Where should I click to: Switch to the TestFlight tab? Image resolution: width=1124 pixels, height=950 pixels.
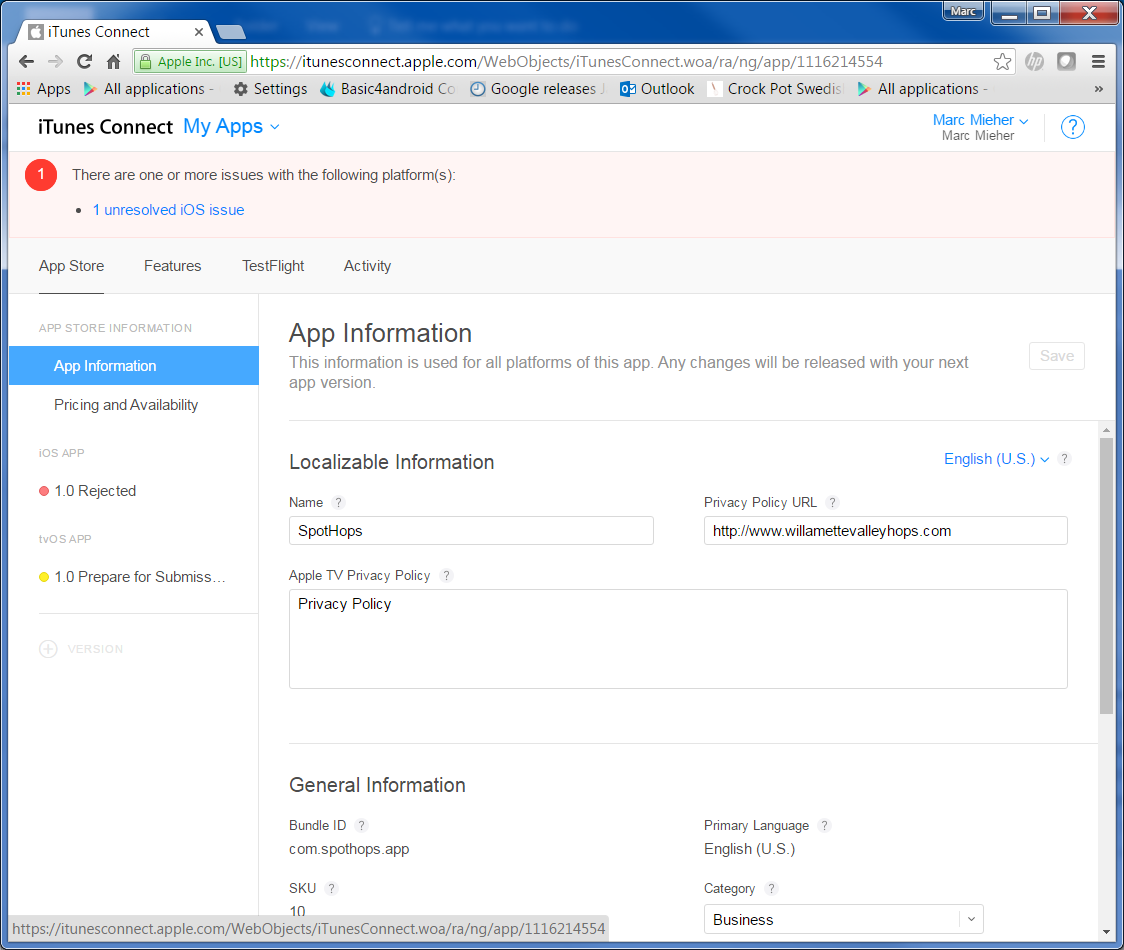coord(273,266)
